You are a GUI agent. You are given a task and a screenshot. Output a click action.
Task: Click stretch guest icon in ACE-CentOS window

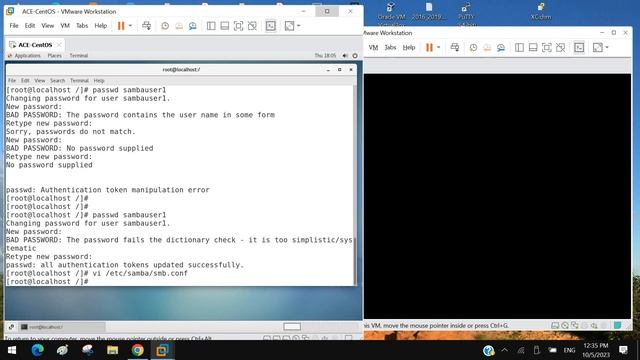click(x=289, y=26)
